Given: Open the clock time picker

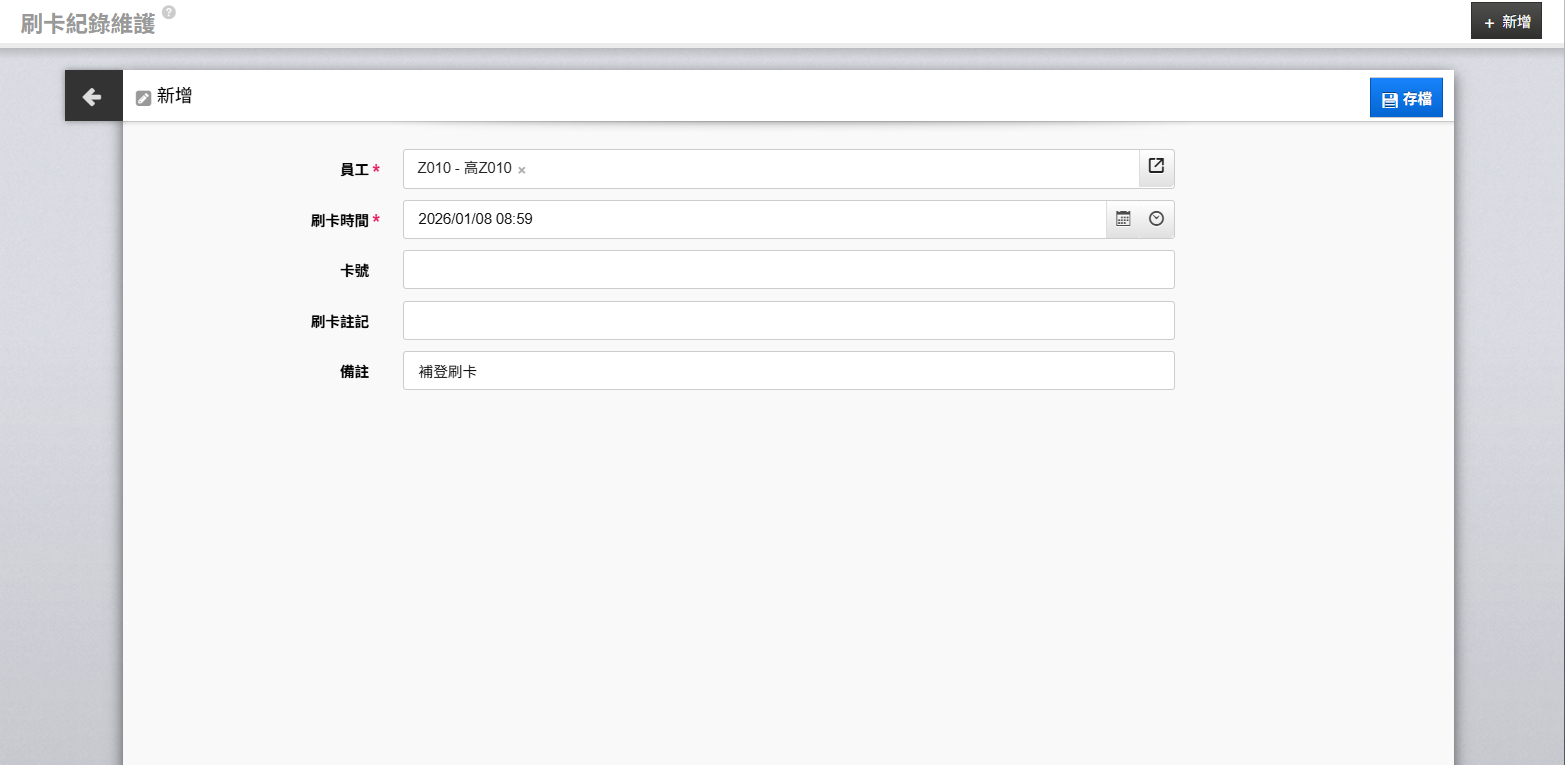Looking at the screenshot, I should click(x=1156, y=219).
